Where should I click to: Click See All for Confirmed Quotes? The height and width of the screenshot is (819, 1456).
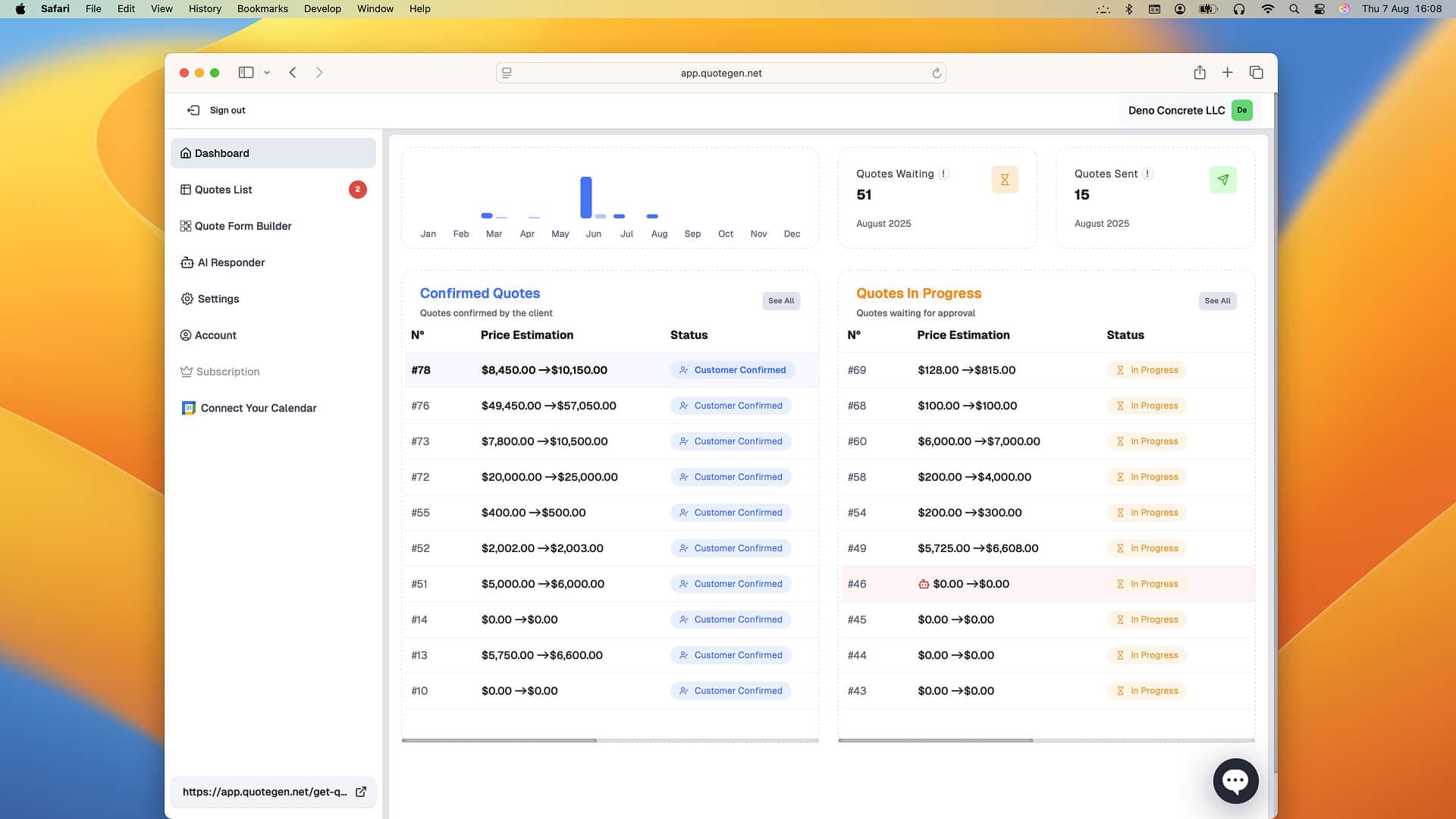coord(781,301)
